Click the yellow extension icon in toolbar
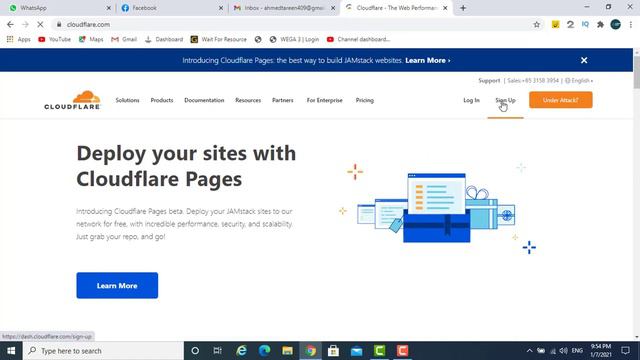 point(555,24)
